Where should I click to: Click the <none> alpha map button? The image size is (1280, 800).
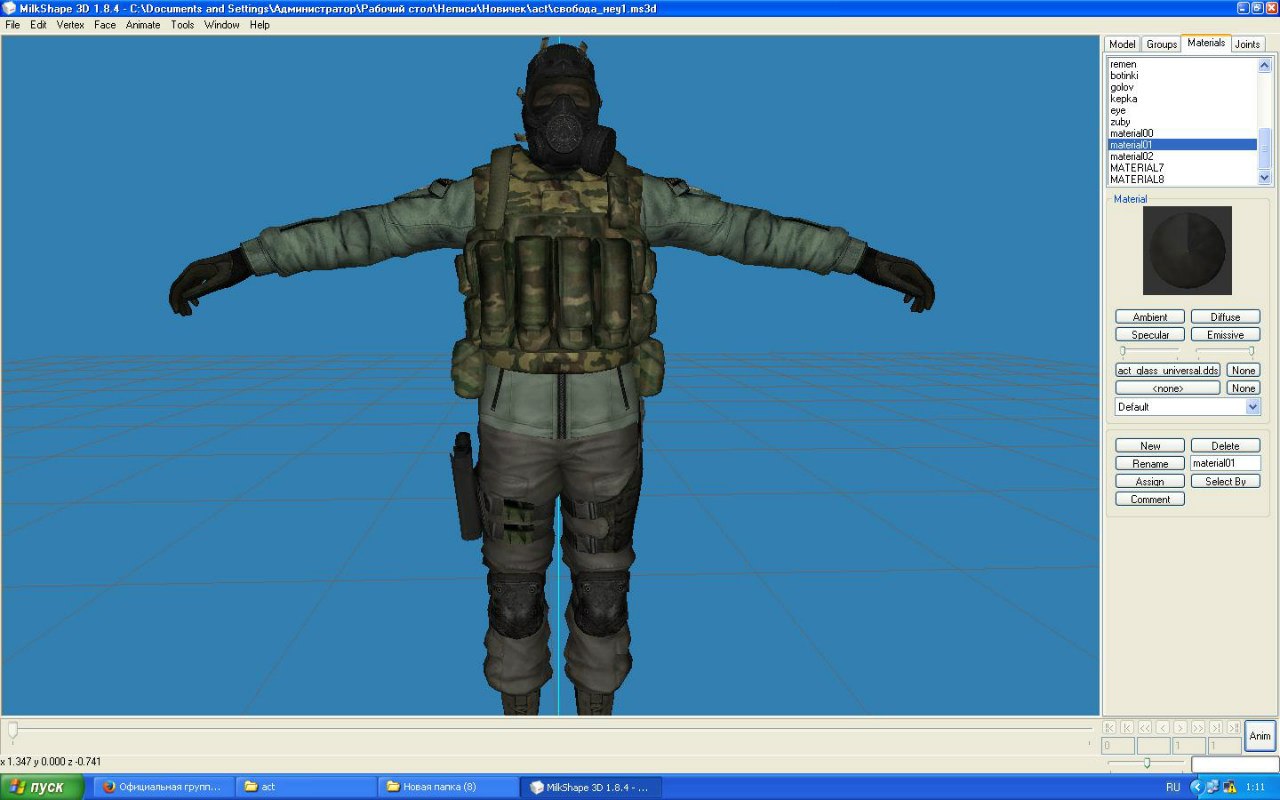1168,388
